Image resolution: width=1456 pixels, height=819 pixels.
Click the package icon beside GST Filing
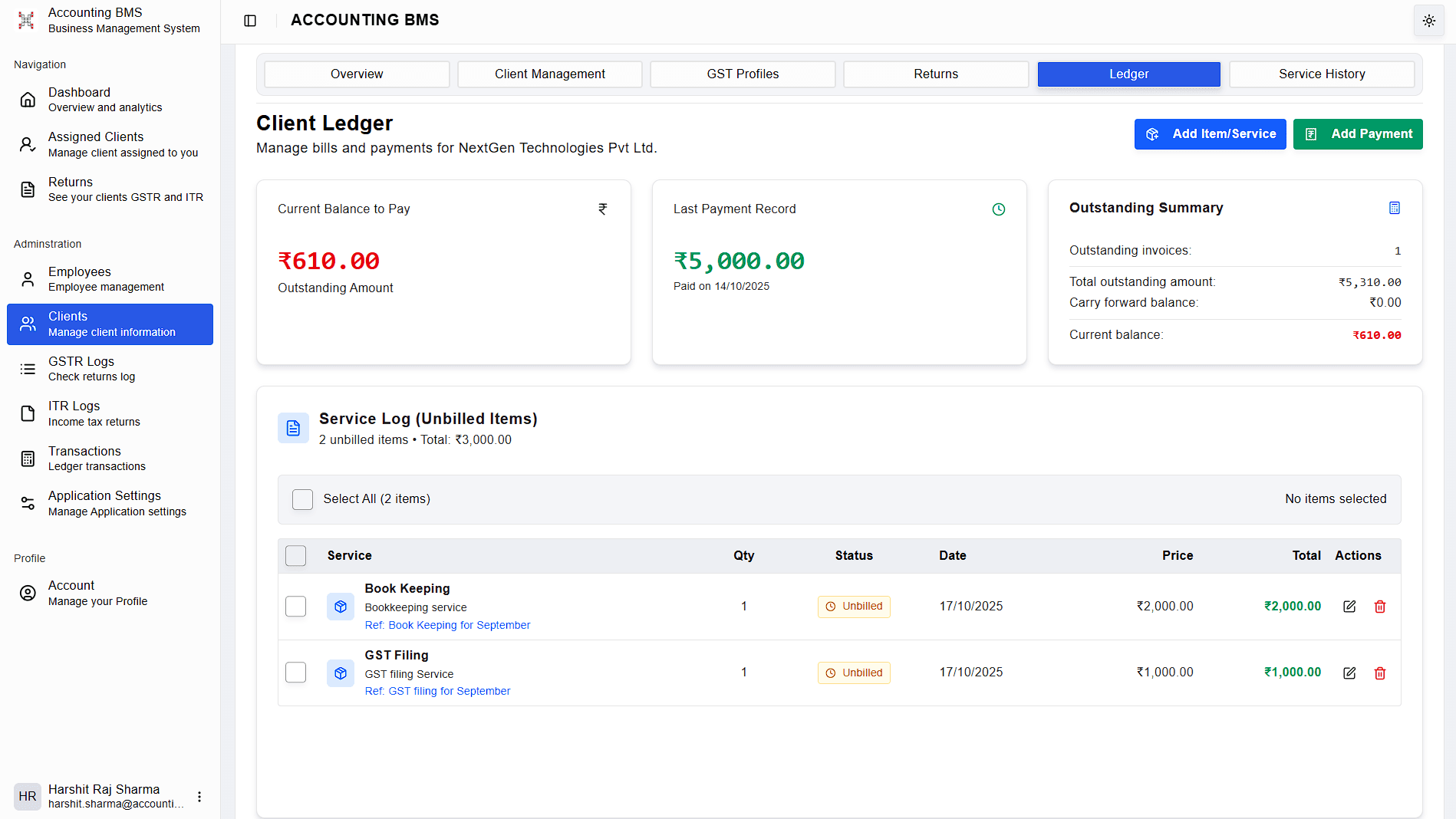coord(340,673)
